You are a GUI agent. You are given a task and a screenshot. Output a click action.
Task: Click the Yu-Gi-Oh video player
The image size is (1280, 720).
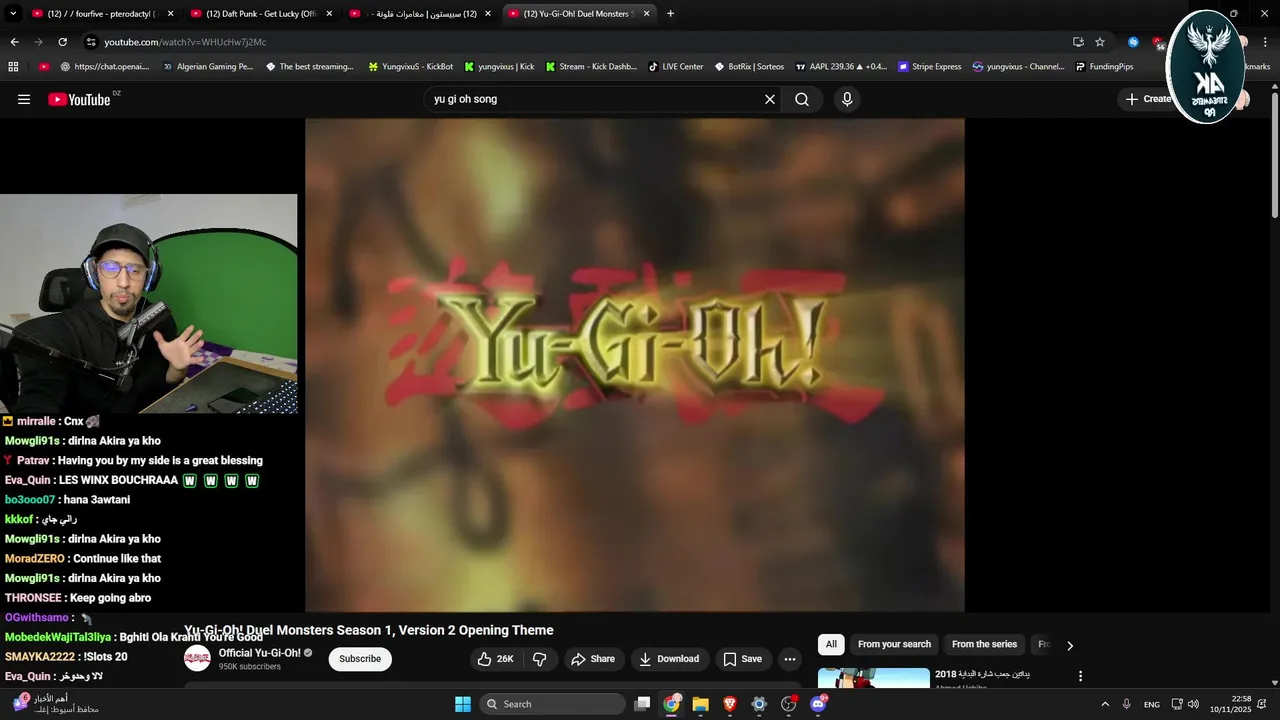pyautogui.click(x=635, y=365)
